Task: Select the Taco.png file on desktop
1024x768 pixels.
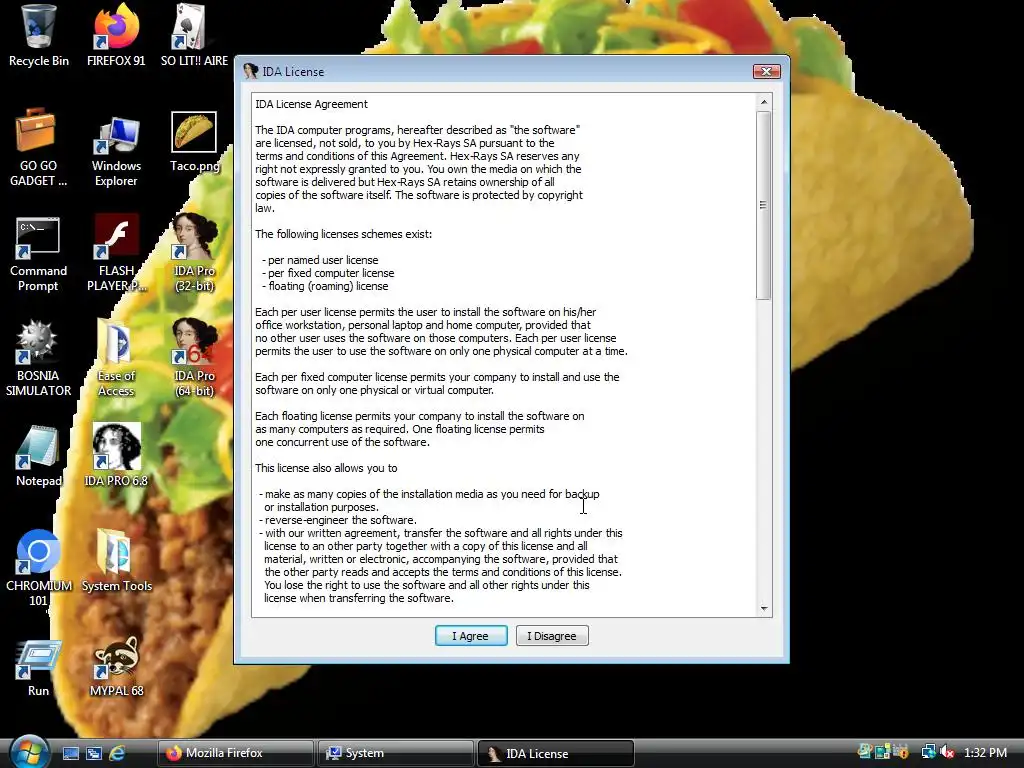Action: point(194,142)
